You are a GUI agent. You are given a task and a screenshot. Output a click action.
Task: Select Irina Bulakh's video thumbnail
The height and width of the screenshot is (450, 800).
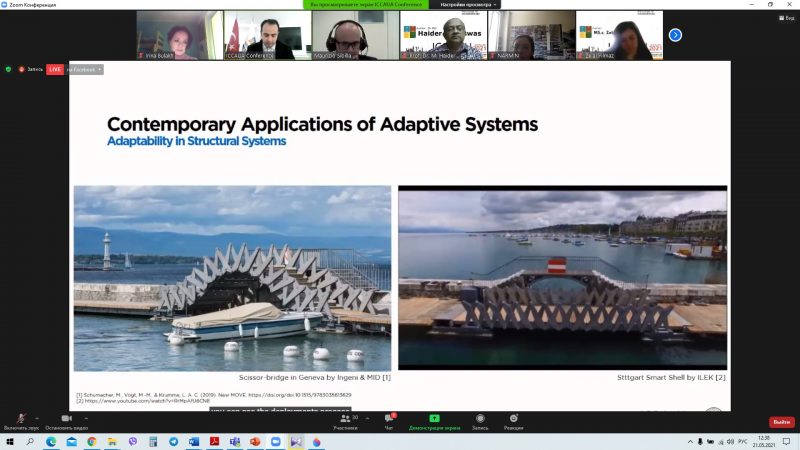(180, 35)
